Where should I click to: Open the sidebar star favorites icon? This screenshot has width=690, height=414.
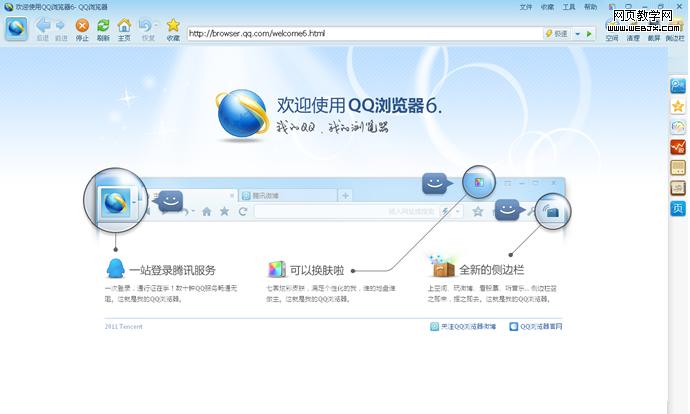[x=677, y=106]
